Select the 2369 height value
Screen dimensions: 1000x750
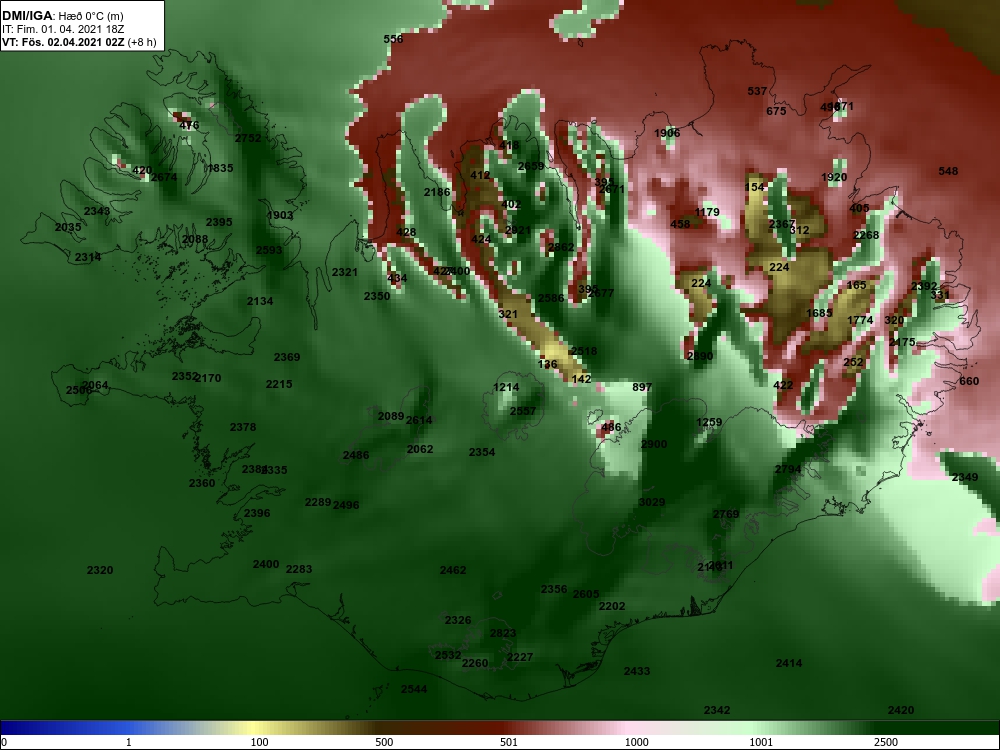[287, 357]
